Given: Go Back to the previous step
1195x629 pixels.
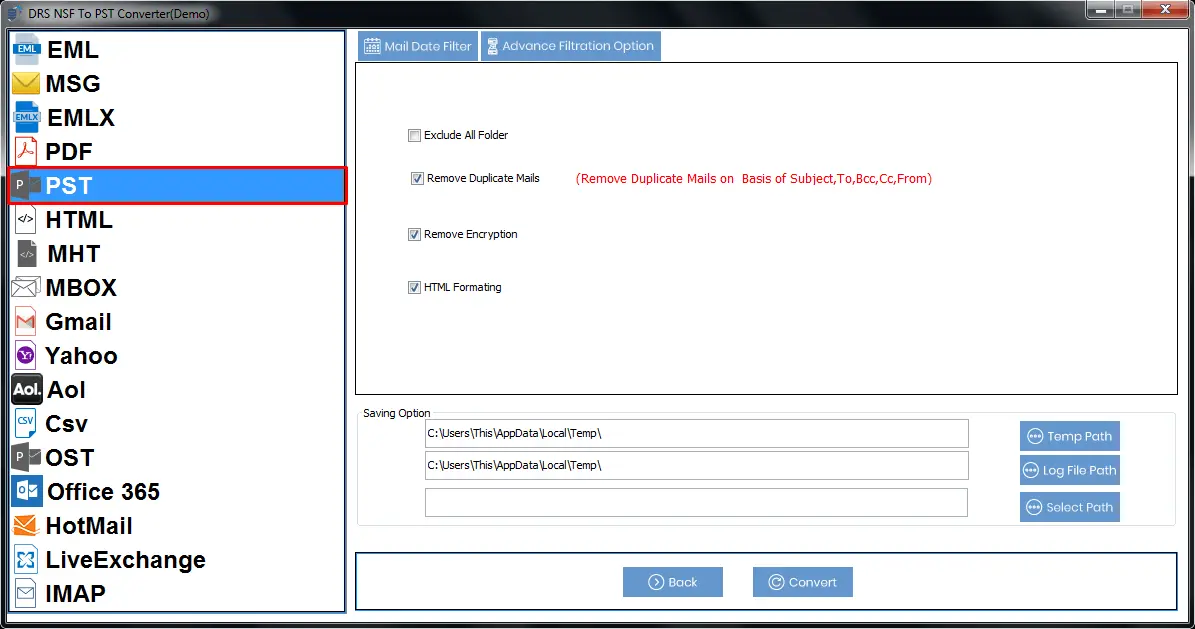Looking at the screenshot, I should click(672, 582).
